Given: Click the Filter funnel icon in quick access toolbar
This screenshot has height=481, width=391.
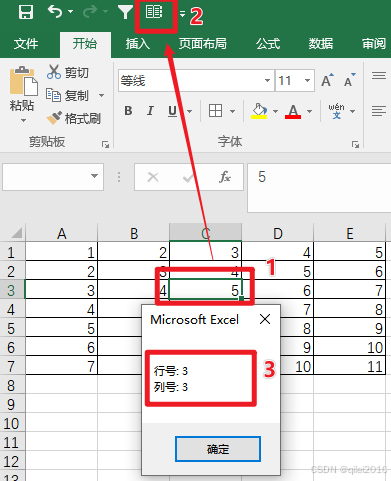Looking at the screenshot, I should point(125,12).
